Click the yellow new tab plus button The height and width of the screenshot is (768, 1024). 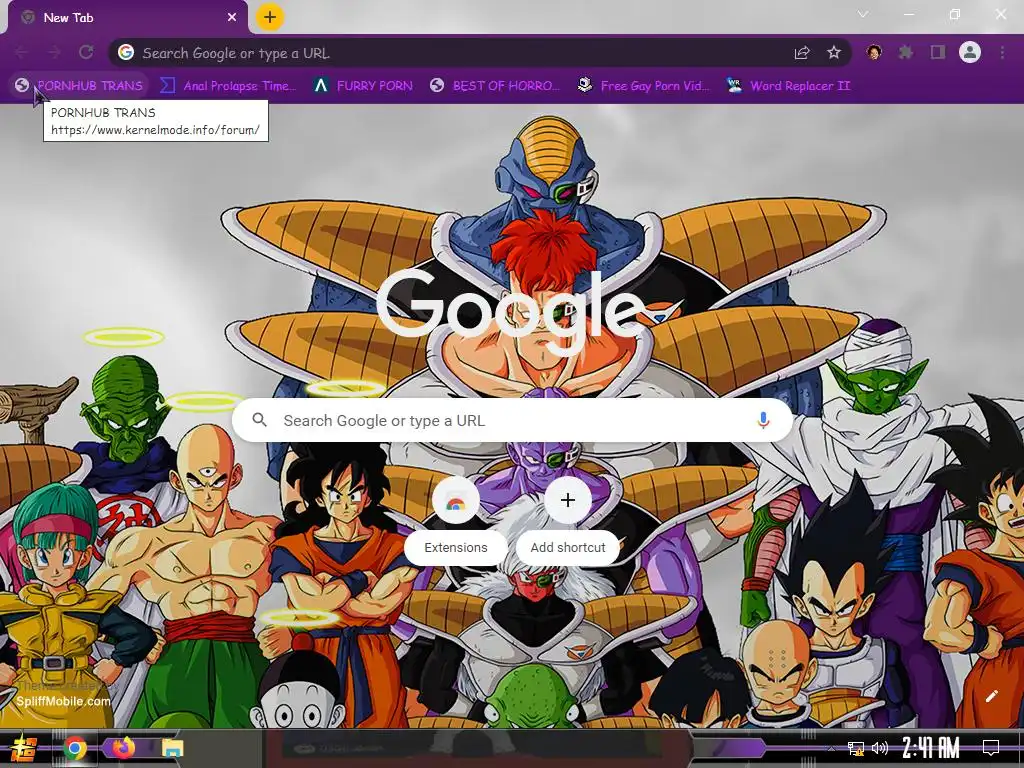(x=270, y=17)
